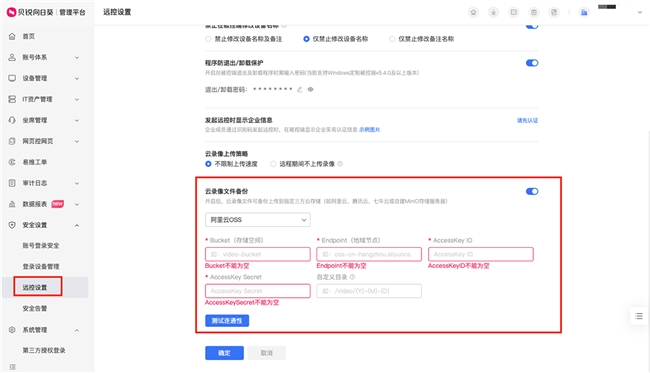Click the 账号体系 person icon
The height and width of the screenshot is (373, 650).
pos(12,57)
